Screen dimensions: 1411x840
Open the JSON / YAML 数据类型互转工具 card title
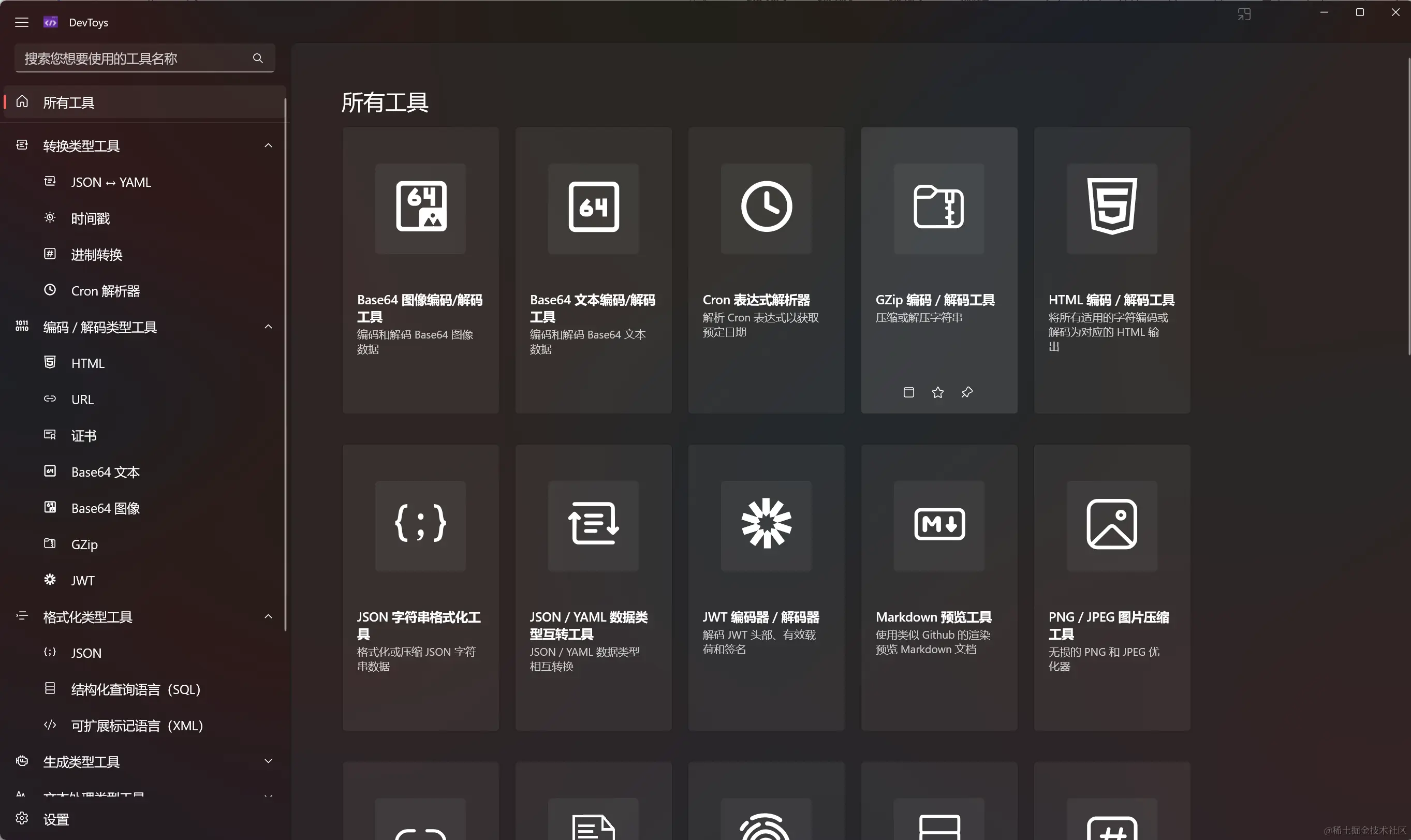589,626
